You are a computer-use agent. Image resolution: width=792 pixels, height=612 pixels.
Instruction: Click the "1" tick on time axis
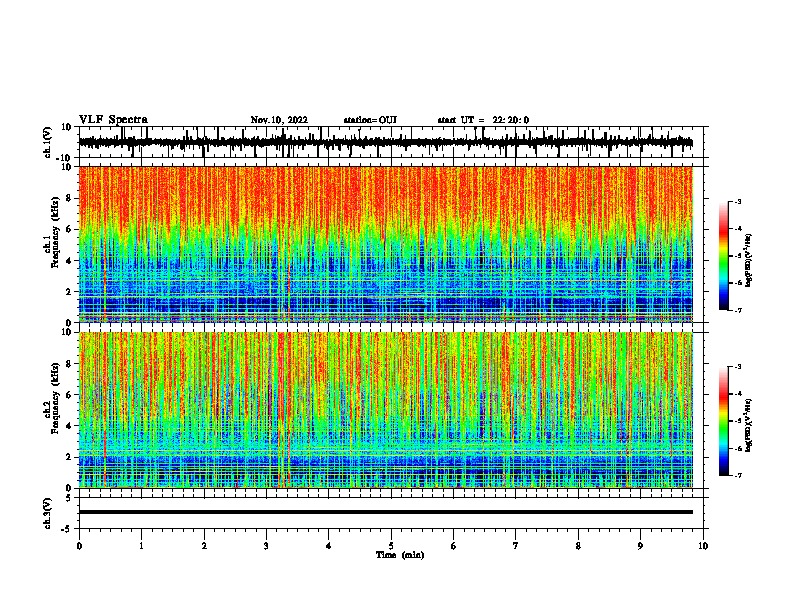tap(141, 546)
